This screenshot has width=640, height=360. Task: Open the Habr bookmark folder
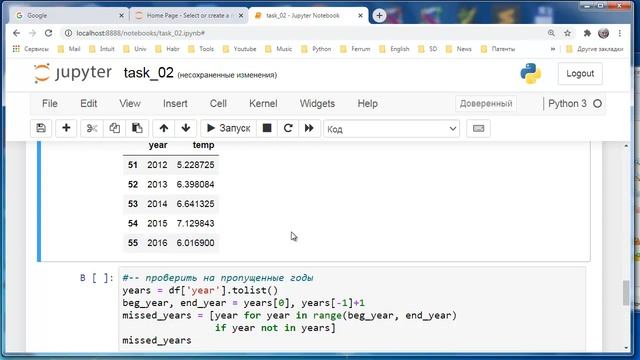pos(167,49)
